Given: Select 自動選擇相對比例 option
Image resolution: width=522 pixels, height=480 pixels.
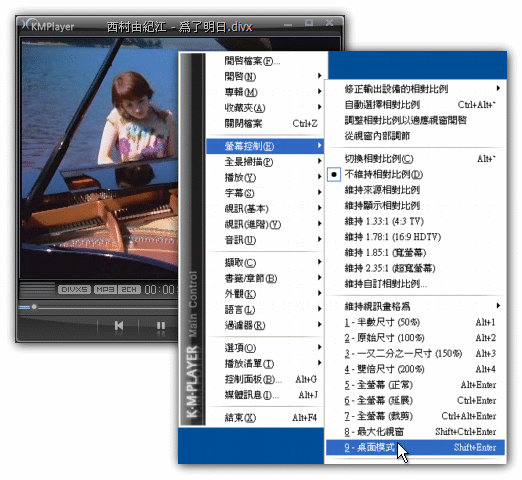Looking at the screenshot, I should coord(415,104).
